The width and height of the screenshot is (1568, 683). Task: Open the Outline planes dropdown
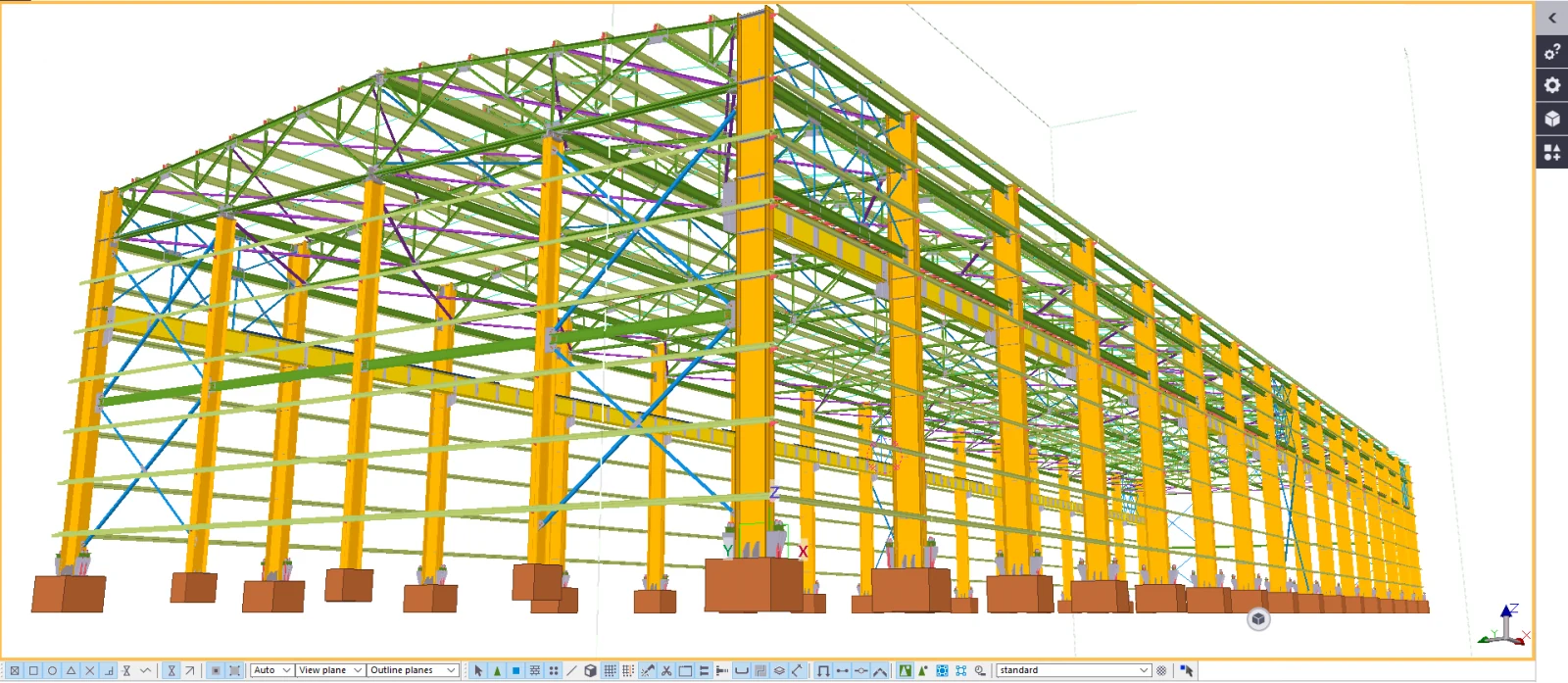[x=413, y=670]
